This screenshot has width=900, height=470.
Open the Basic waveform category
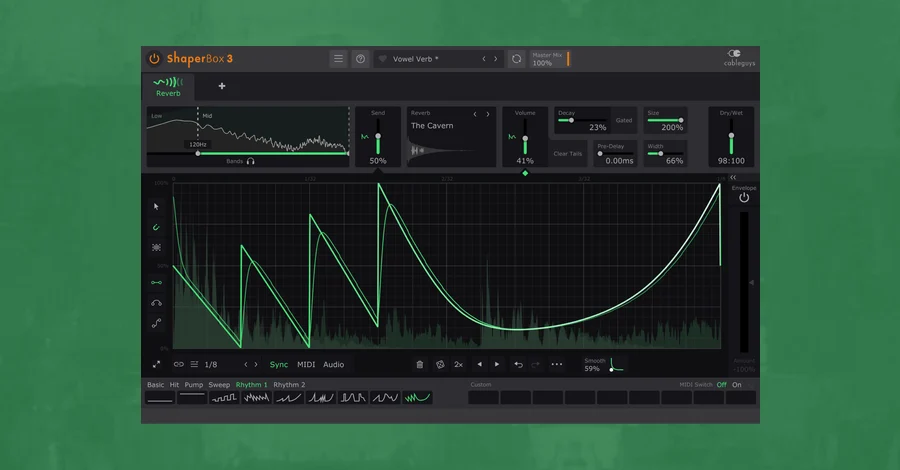tap(156, 384)
